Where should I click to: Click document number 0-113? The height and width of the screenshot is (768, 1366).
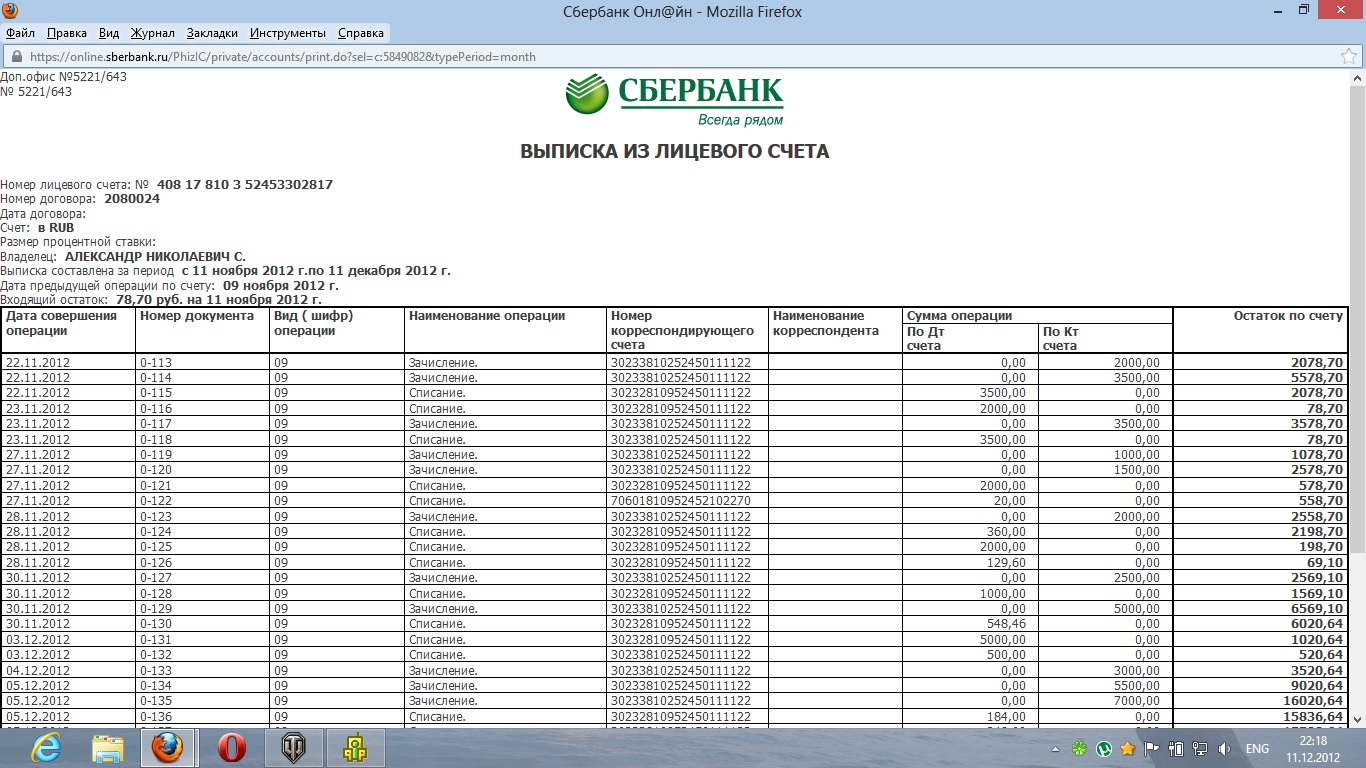(x=156, y=363)
